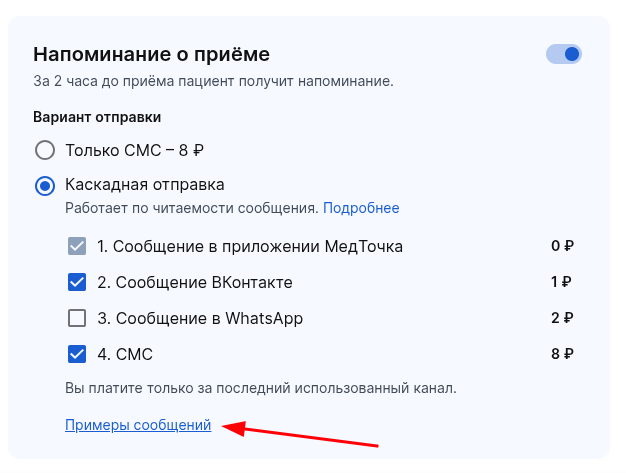Click the "Напоминание о приёме" heading

click(x=151, y=54)
